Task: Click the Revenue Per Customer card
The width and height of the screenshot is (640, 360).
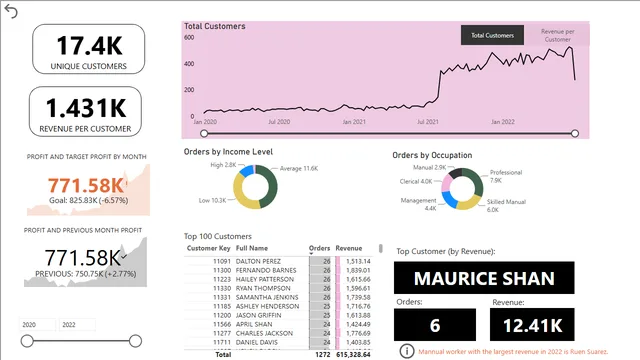Action: [x=85, y=111]
